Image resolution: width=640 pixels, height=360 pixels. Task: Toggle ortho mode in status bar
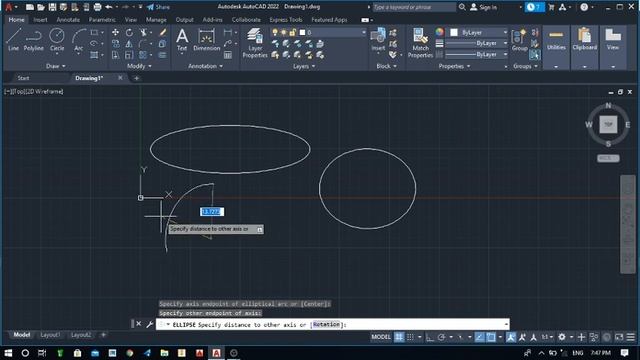pos(430,337)
